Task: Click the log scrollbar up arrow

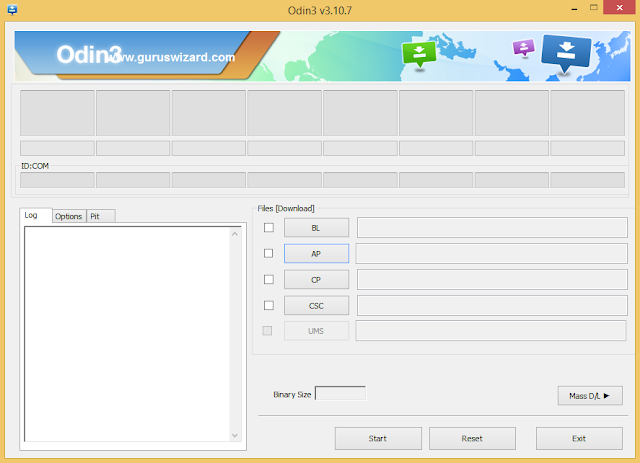Action: (x=235, y=234)
